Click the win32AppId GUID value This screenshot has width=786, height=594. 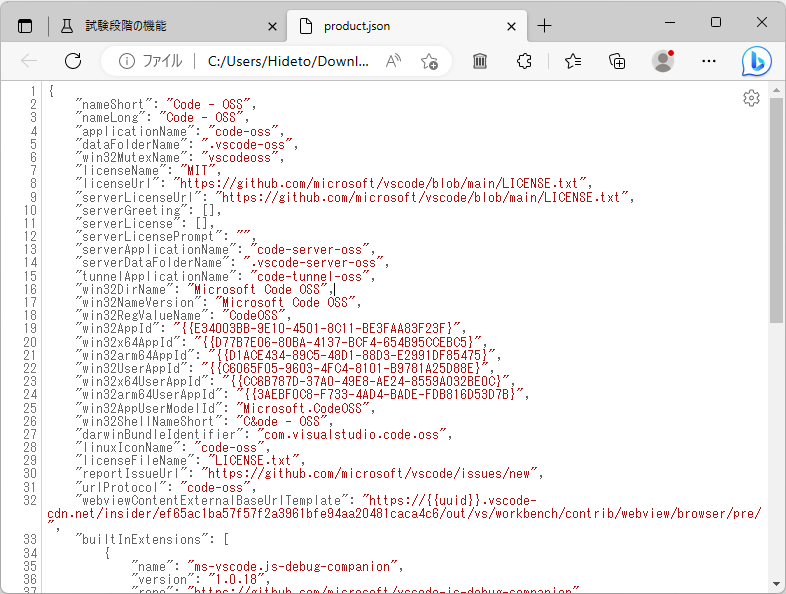click(317, 328)
